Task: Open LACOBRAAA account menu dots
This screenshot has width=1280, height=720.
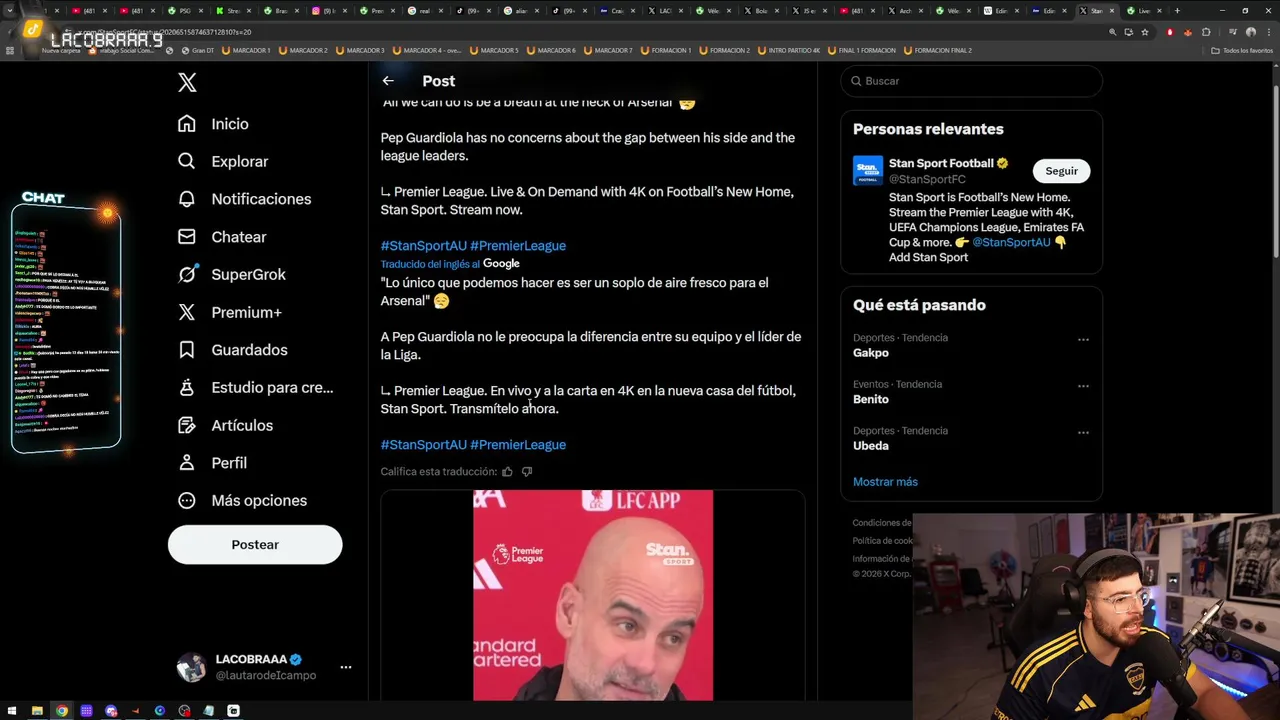Action: tap(346, 667)
